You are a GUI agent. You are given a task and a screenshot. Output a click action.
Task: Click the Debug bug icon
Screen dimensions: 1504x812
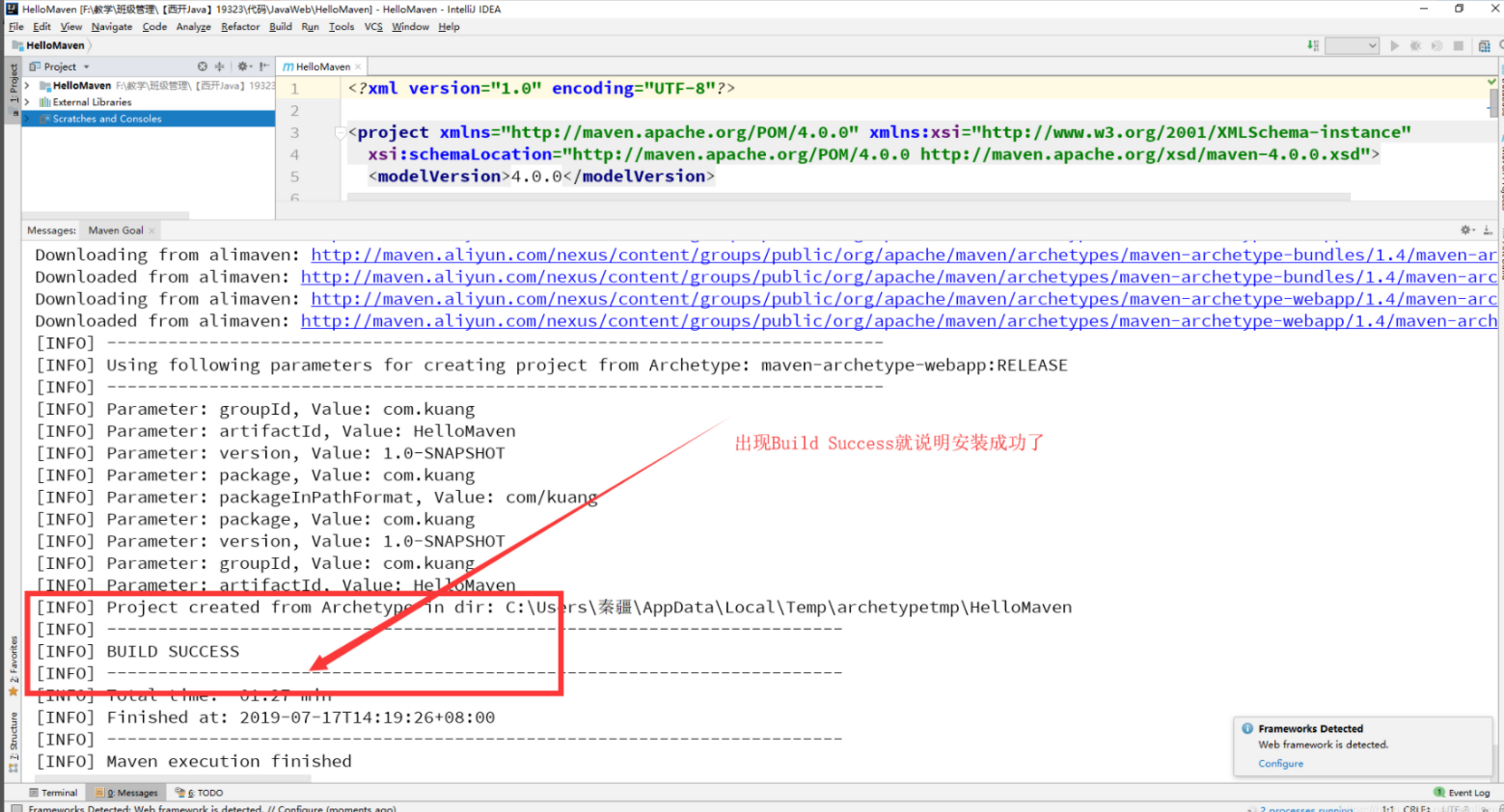coord(1416,45)
